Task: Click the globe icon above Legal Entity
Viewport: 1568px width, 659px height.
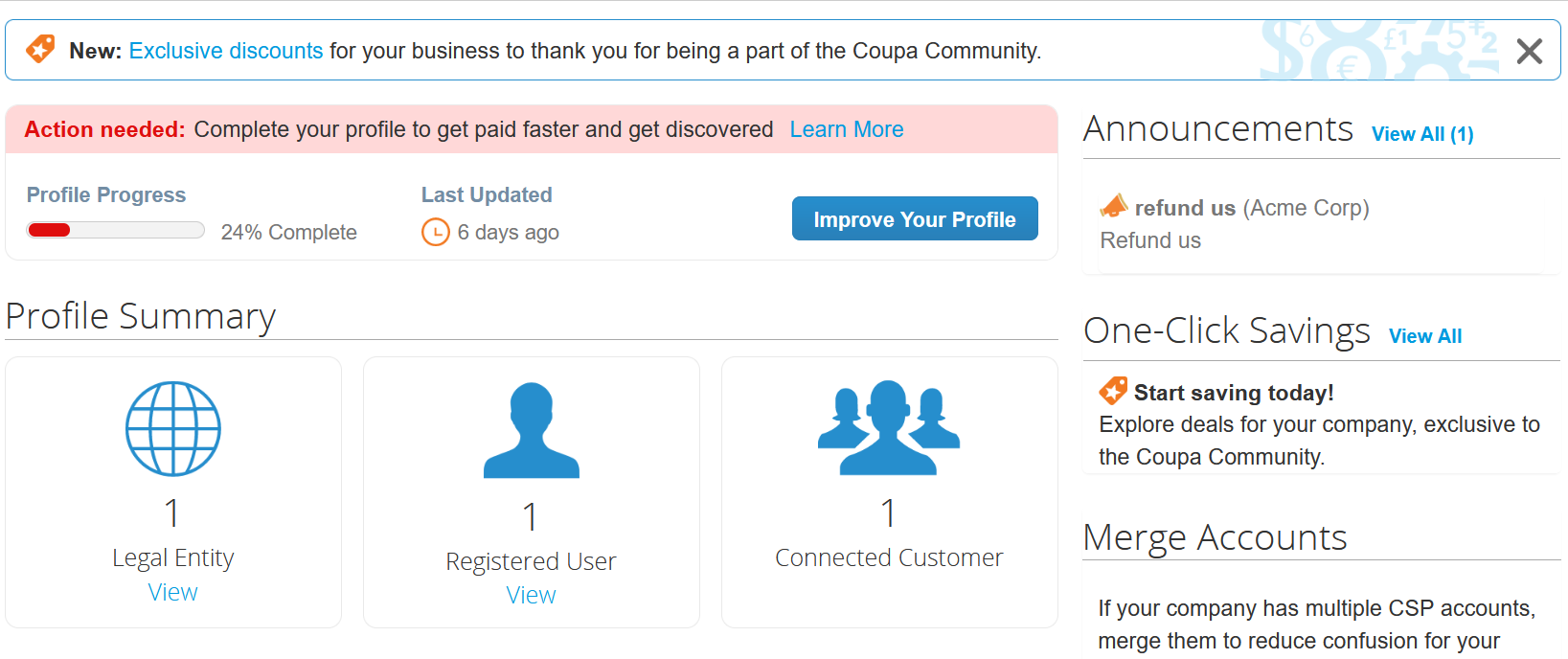Action: coord(173,428)
